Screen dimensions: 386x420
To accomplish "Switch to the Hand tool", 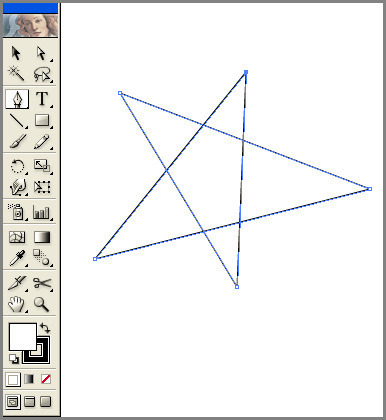I will 17,304.
